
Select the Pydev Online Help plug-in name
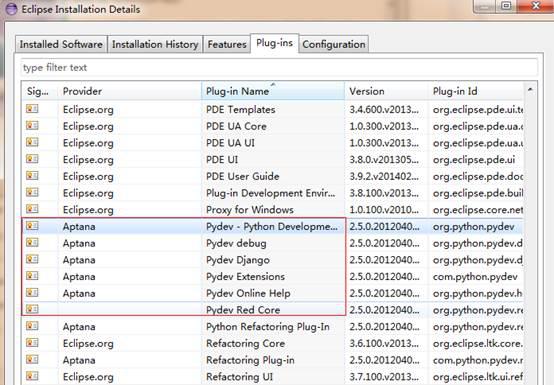point(248,293)
